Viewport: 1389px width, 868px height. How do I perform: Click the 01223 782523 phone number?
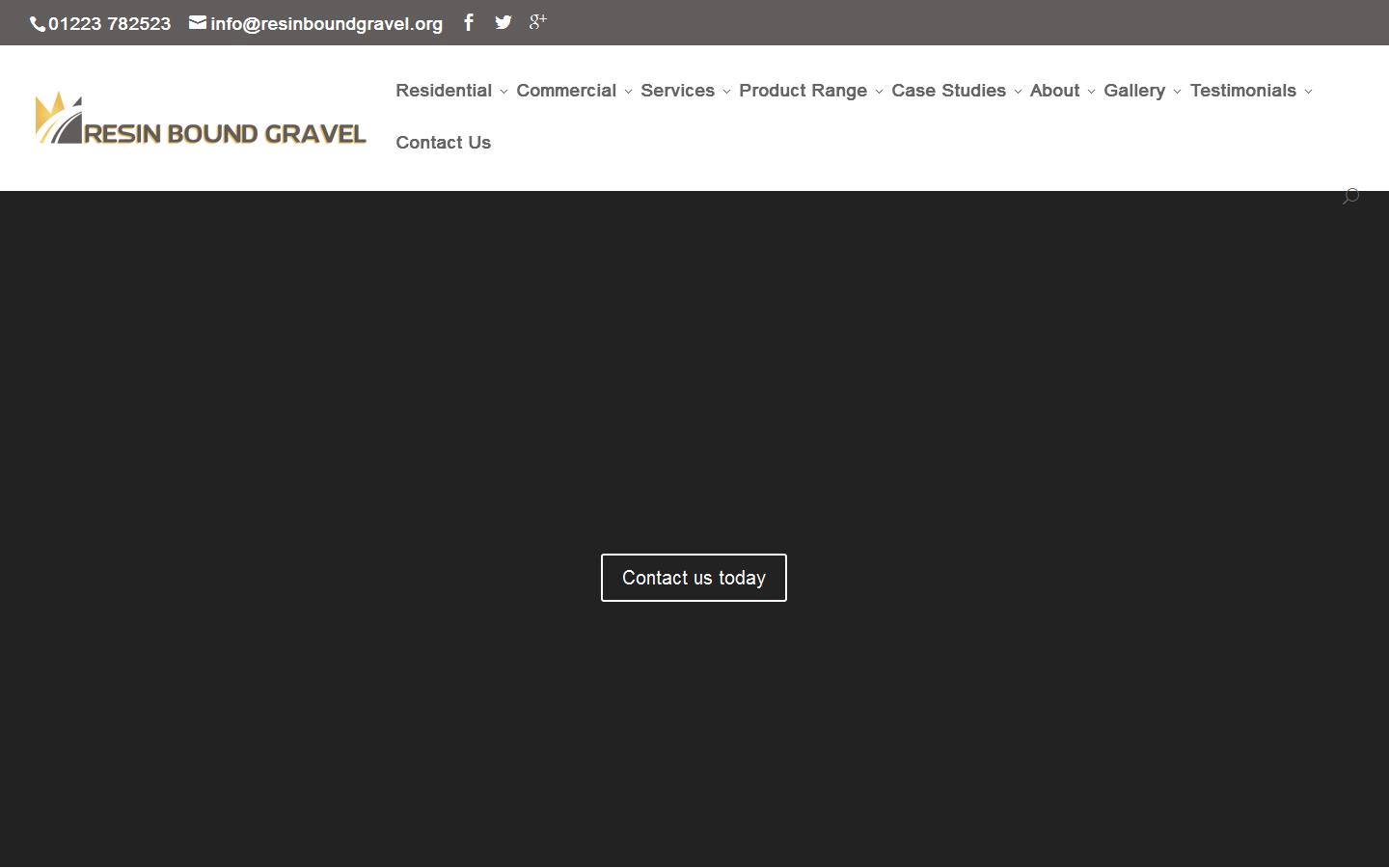[x=110, y=23]
